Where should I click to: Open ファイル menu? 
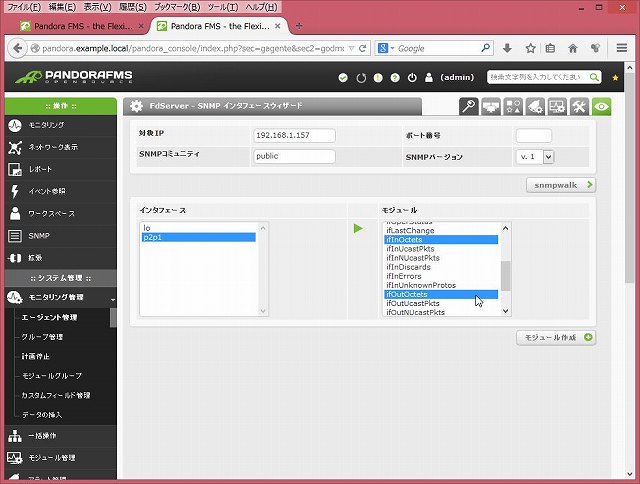coord(24,7)
